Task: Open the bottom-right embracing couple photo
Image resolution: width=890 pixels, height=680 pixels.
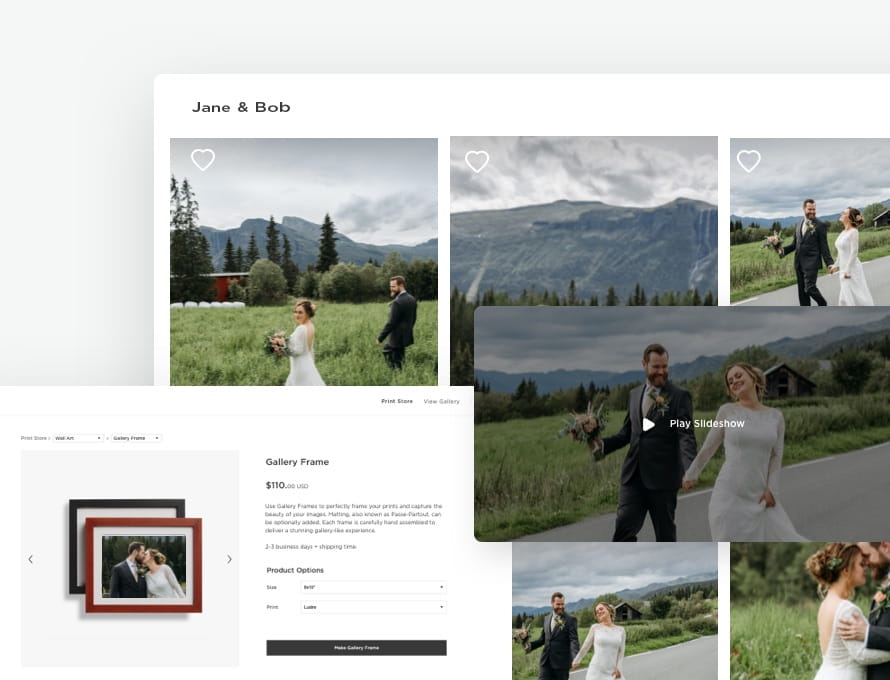Action: 810,611
